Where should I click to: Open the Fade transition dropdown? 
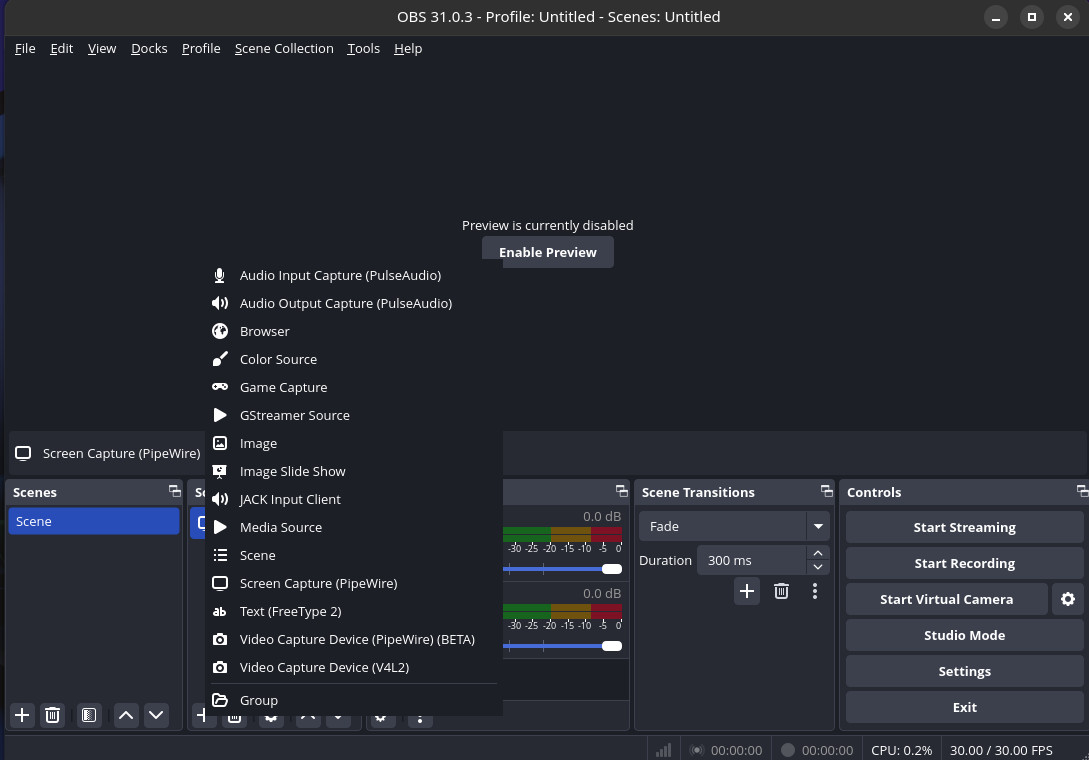pyautogui.click(x=817, y=525)
